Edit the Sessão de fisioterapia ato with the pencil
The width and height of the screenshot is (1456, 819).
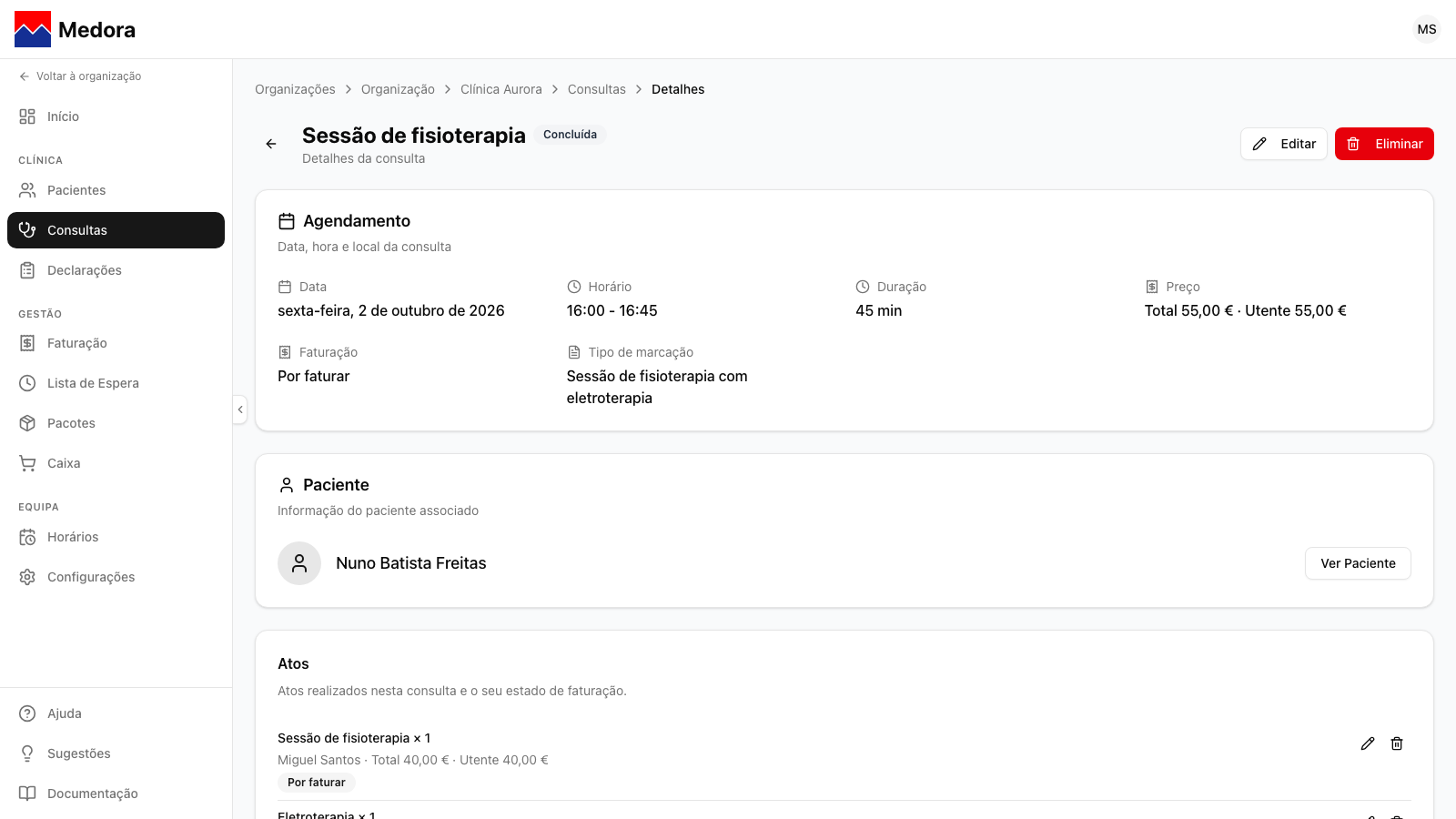(x=1368, y=743)
